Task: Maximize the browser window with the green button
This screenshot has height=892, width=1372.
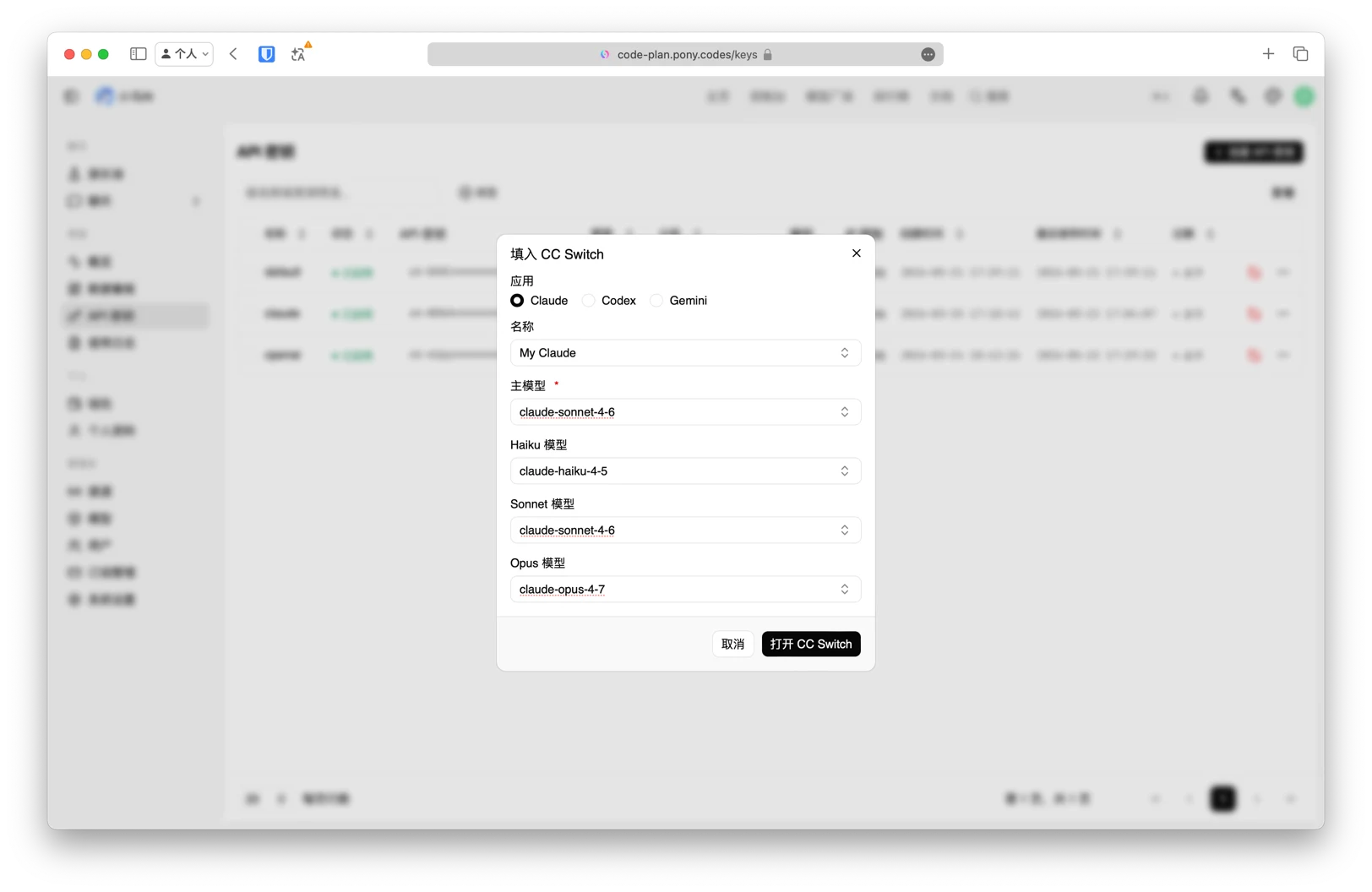Action: tap(103, 54)
